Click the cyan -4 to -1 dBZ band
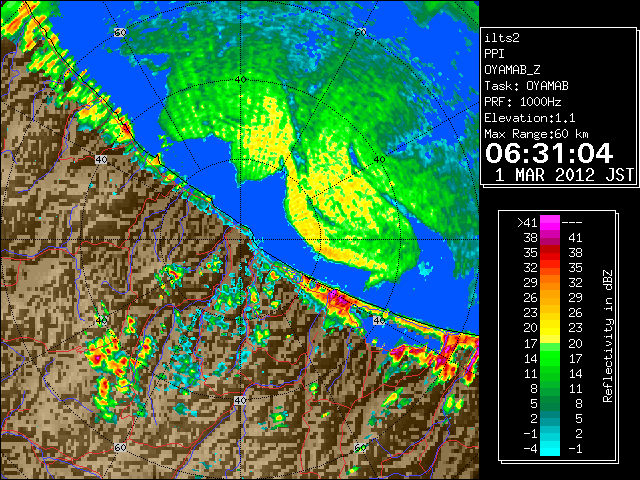 click(550, 449)
